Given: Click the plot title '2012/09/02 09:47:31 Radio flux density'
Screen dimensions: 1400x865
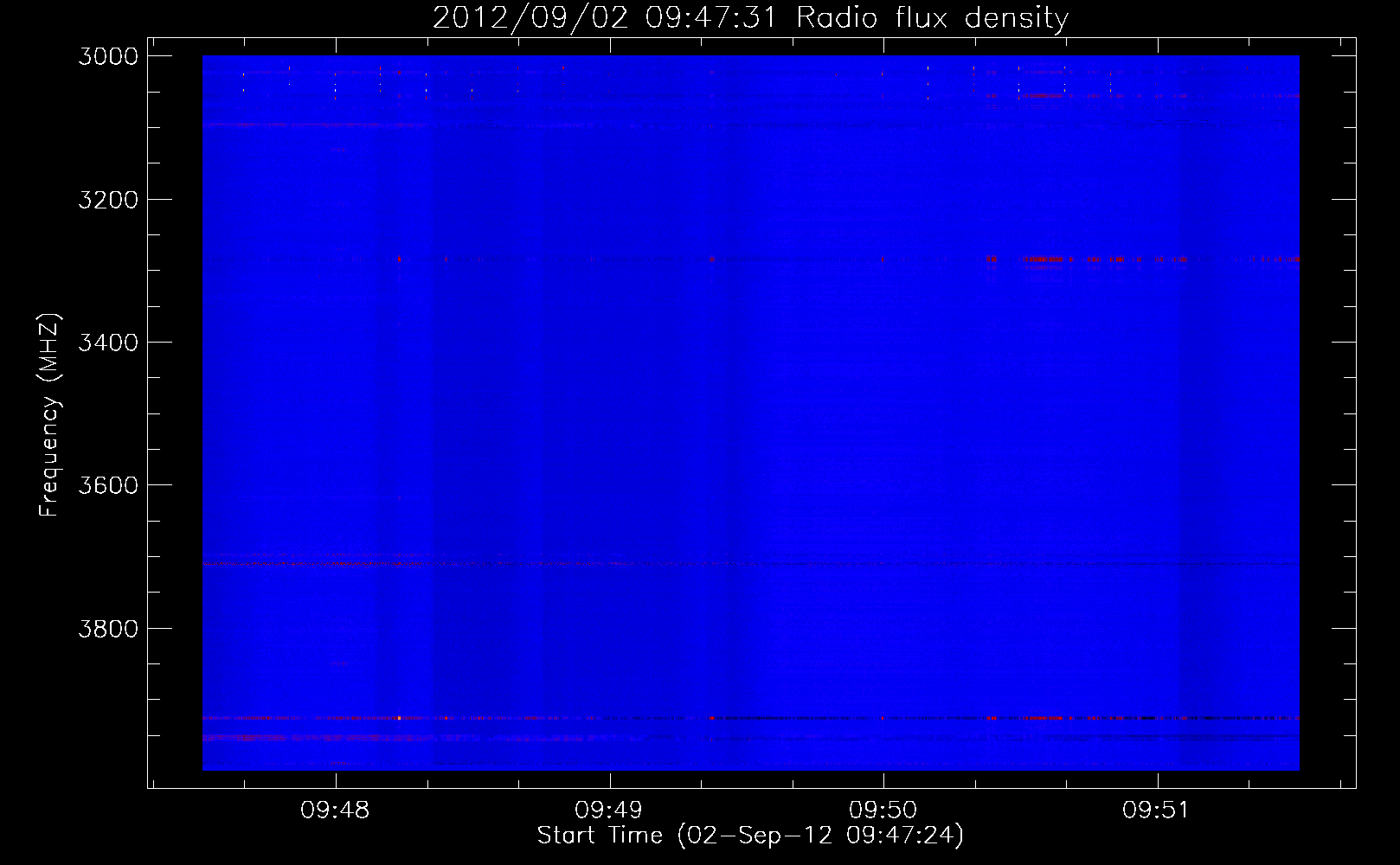Looking at the screenshot, I should point(750,17).
